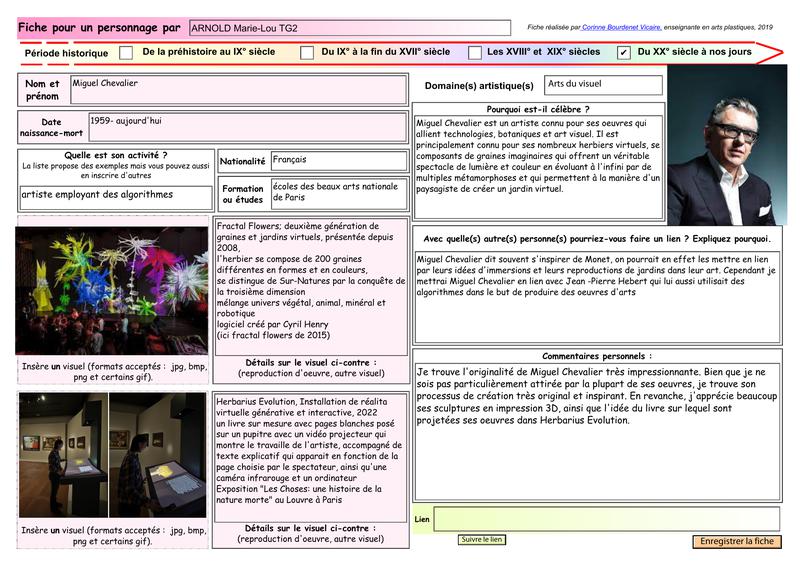Select the 'Nom et prénom' field with Miguel Chevalier
800x566 pixels.
click(238, 89)
